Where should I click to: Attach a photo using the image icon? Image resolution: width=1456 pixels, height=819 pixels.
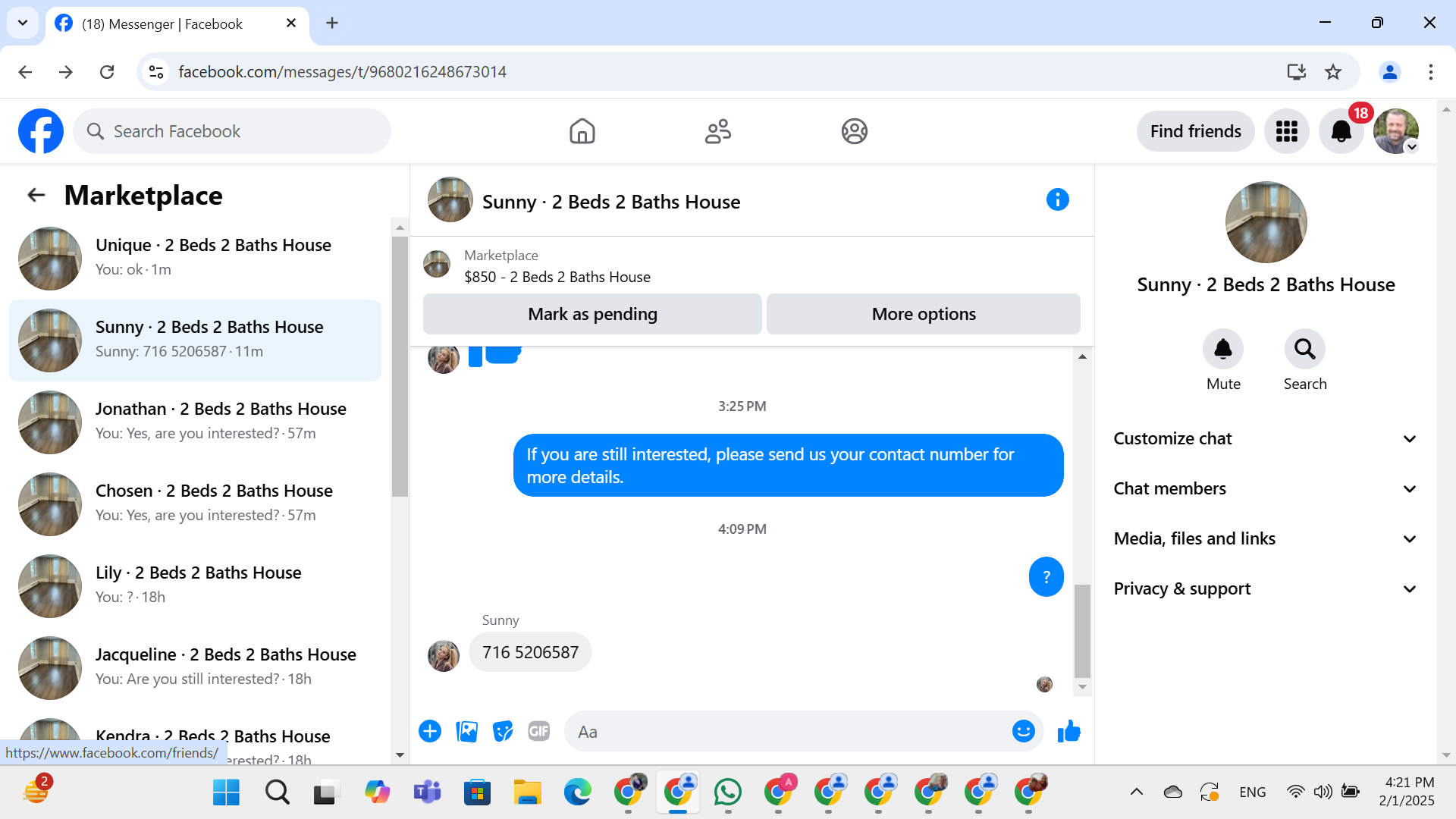(x=466, y=732)
